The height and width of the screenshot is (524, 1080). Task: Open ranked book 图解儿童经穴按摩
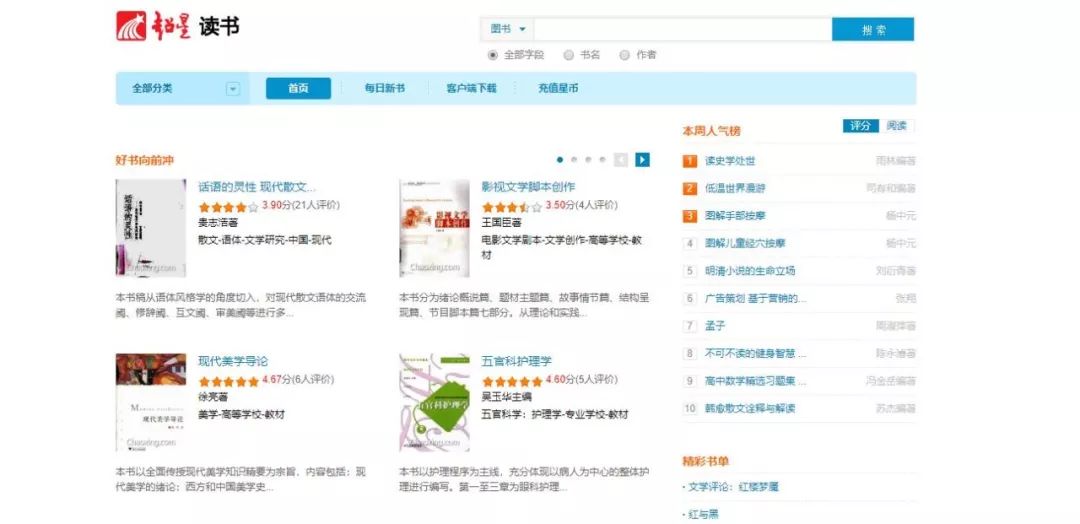745,243
